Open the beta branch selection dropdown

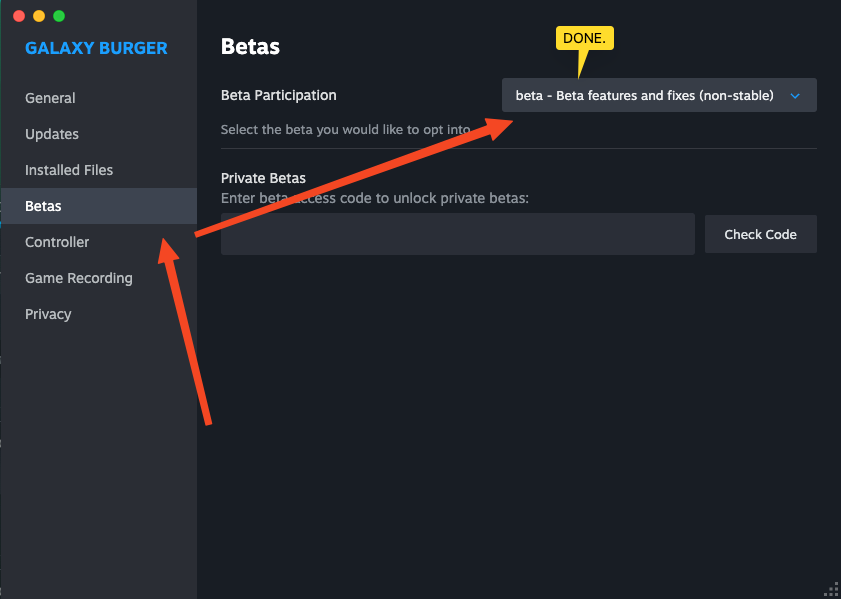[659, 95]
